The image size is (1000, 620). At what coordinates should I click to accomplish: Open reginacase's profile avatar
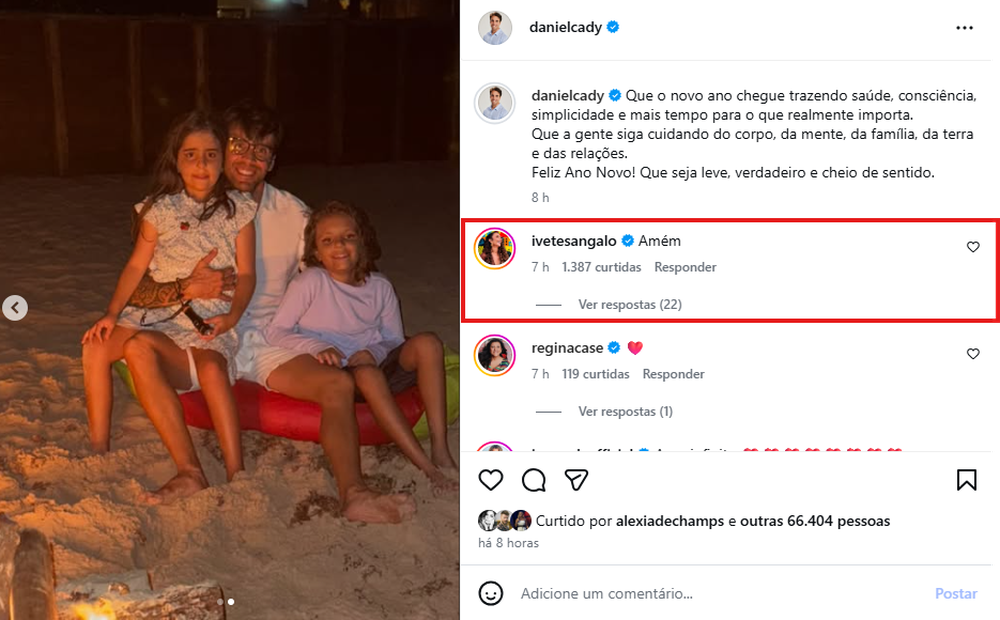[x=494, y=356]
